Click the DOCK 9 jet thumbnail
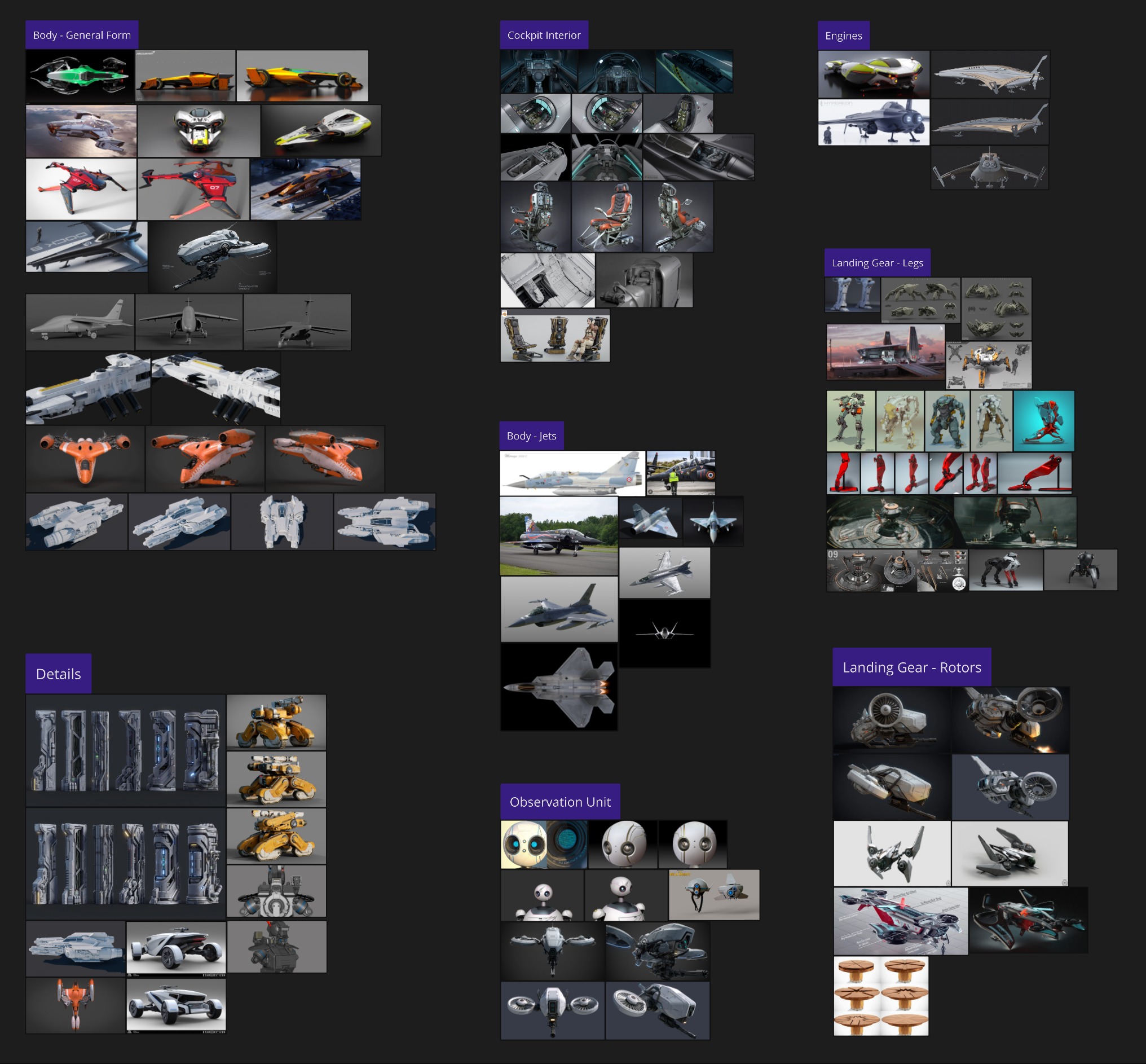The width and height of the screenshot is (1146, 1064). (86, 247)
